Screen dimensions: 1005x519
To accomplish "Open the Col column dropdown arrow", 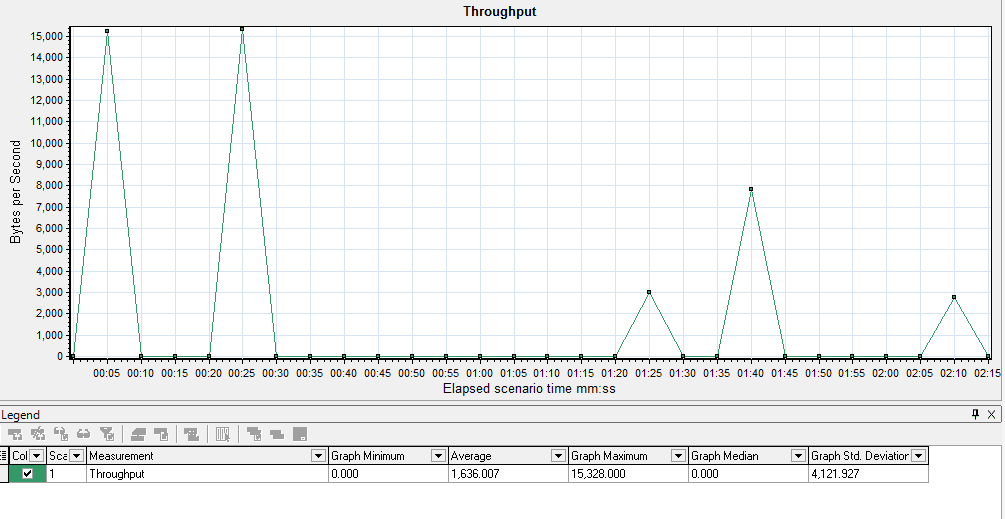I will 37,456.
